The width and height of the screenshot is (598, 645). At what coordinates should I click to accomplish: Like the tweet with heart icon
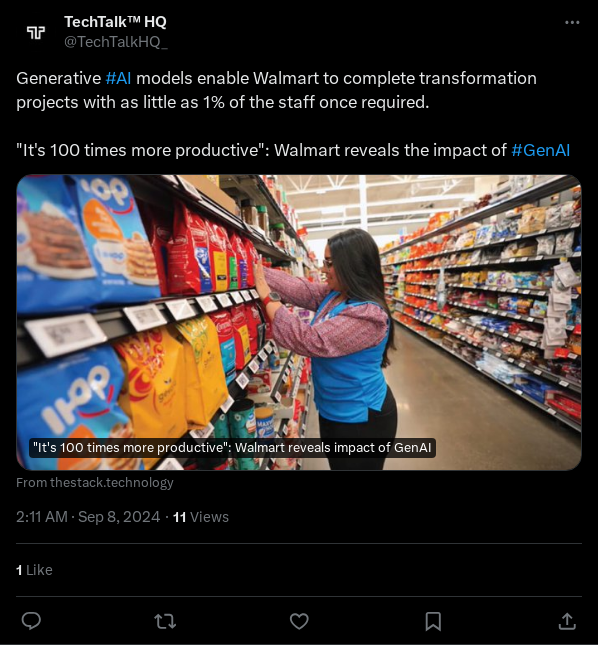[x=299, y=621]
